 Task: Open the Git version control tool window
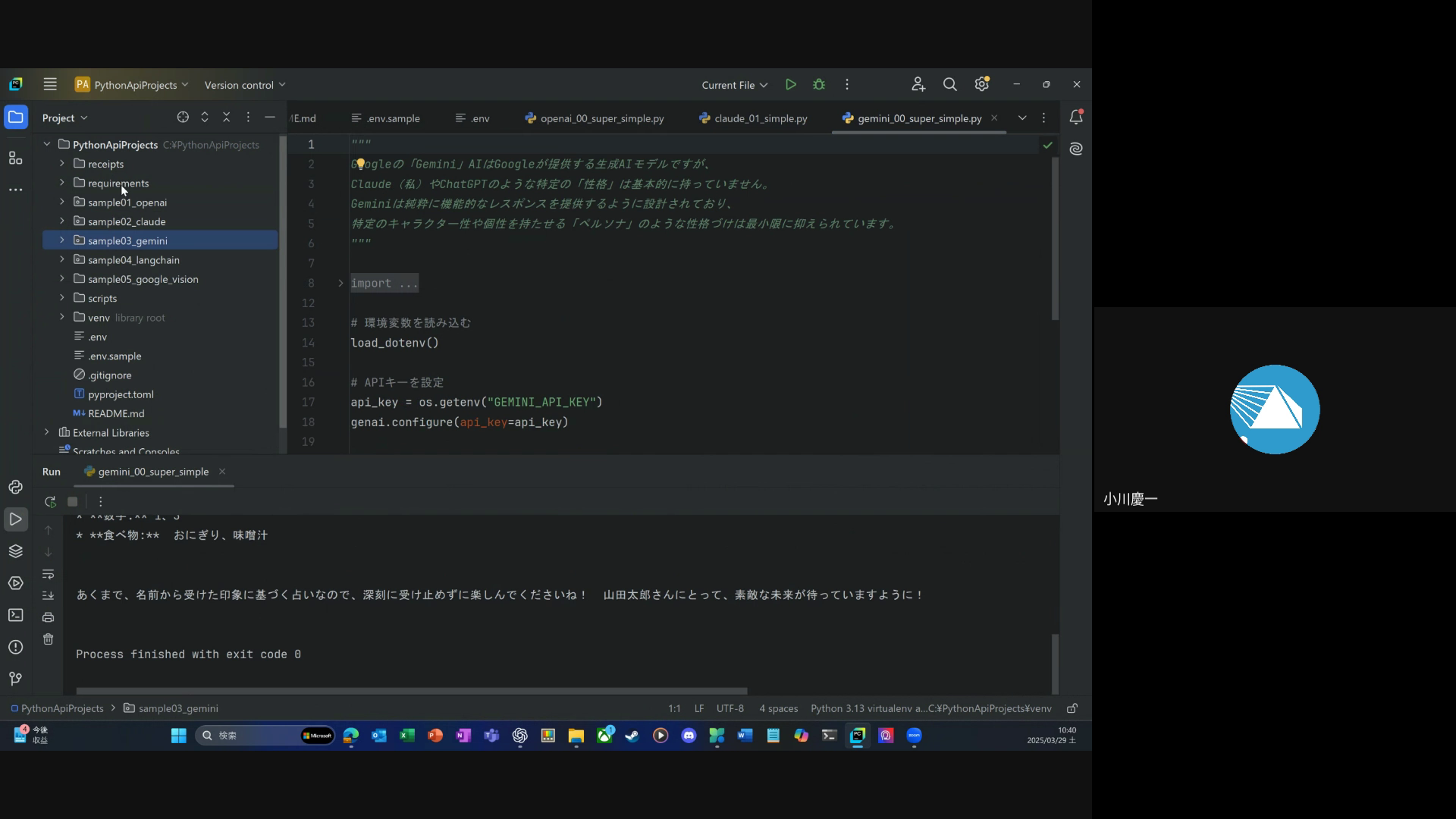point(15,679)
